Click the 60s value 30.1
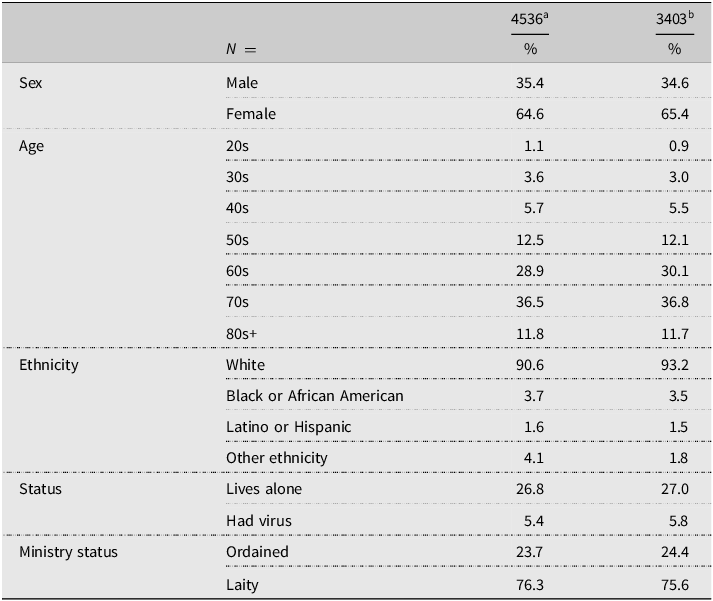The width and height of the screenshot is (713, 601). [x=675, y=271]
